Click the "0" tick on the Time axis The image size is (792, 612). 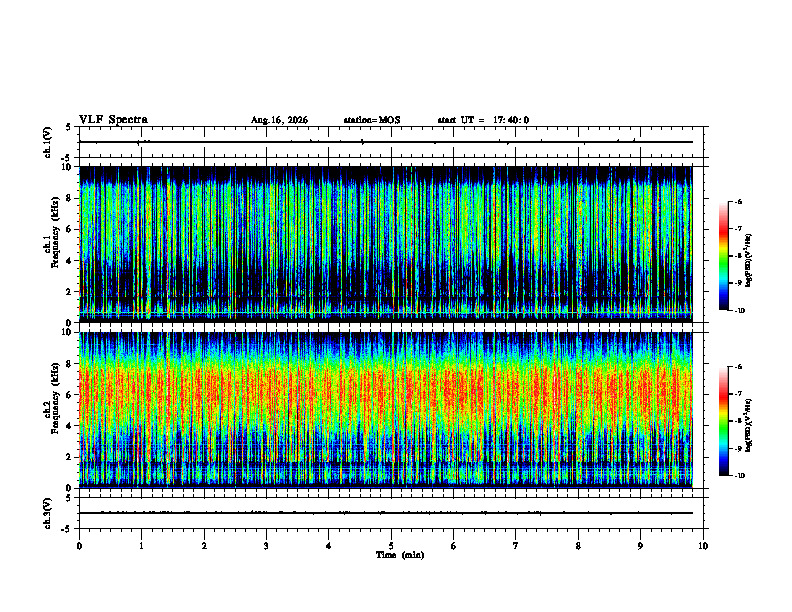(x=79, y=546)
